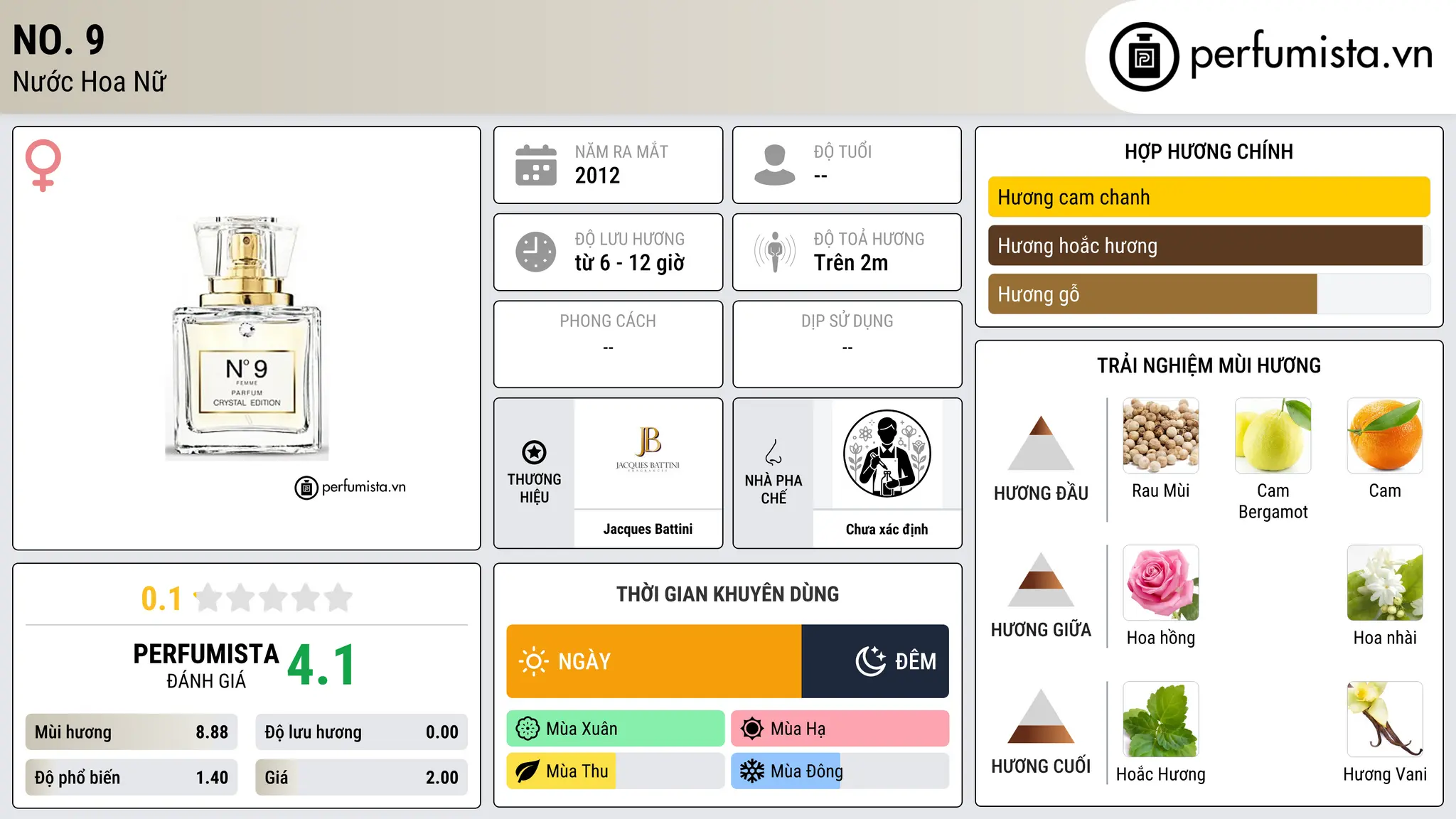Click the moon icon in Đêm bar
Image resolution: width=1456 pixels, height=819 pixels.
[871, 661]
